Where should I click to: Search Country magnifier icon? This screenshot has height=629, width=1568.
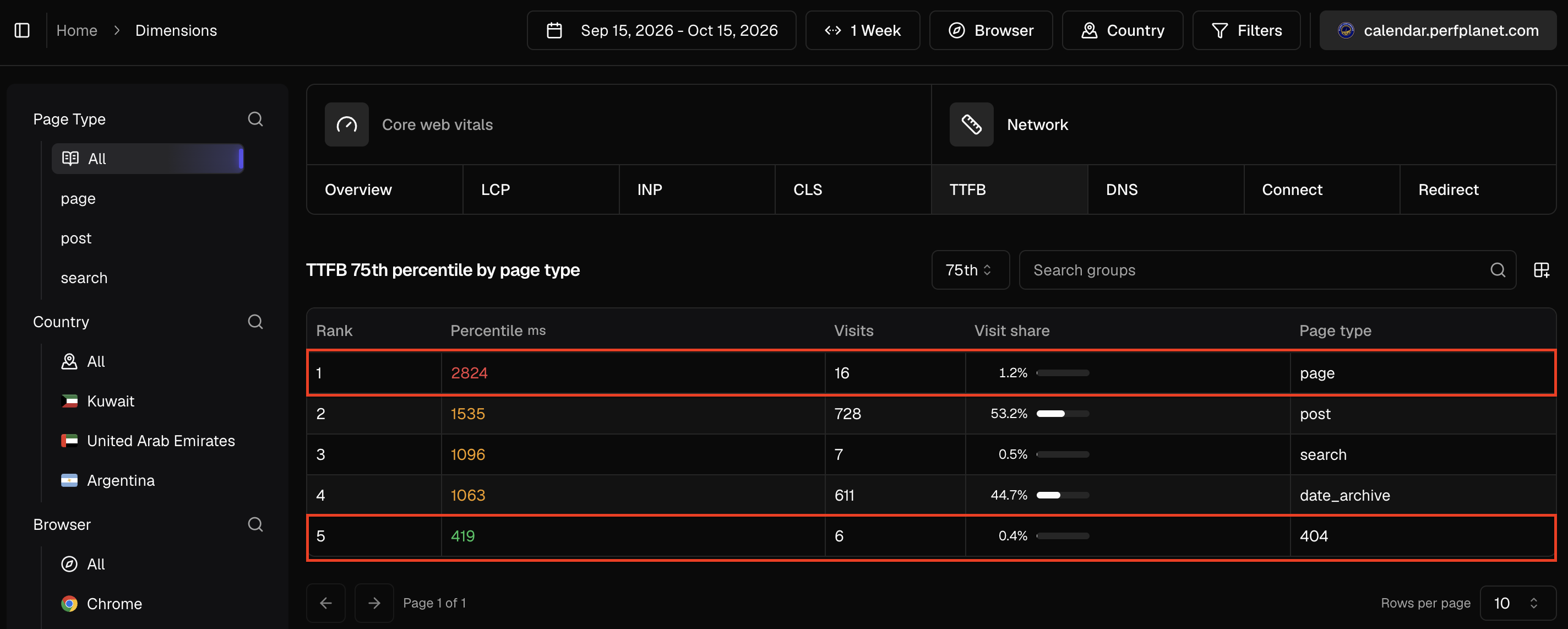click(255, 322)
